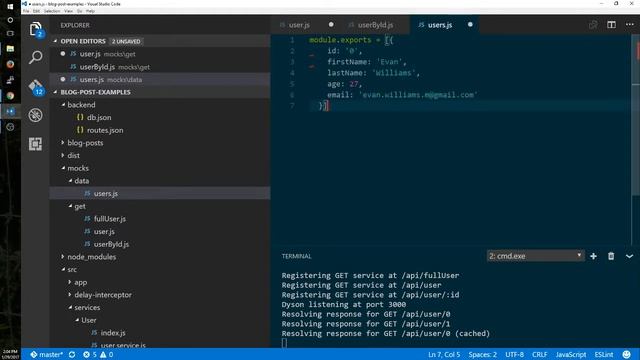Collapse the terminal panel with the chevron
Viewport: 640px width, 360px height.
point(629,256)
